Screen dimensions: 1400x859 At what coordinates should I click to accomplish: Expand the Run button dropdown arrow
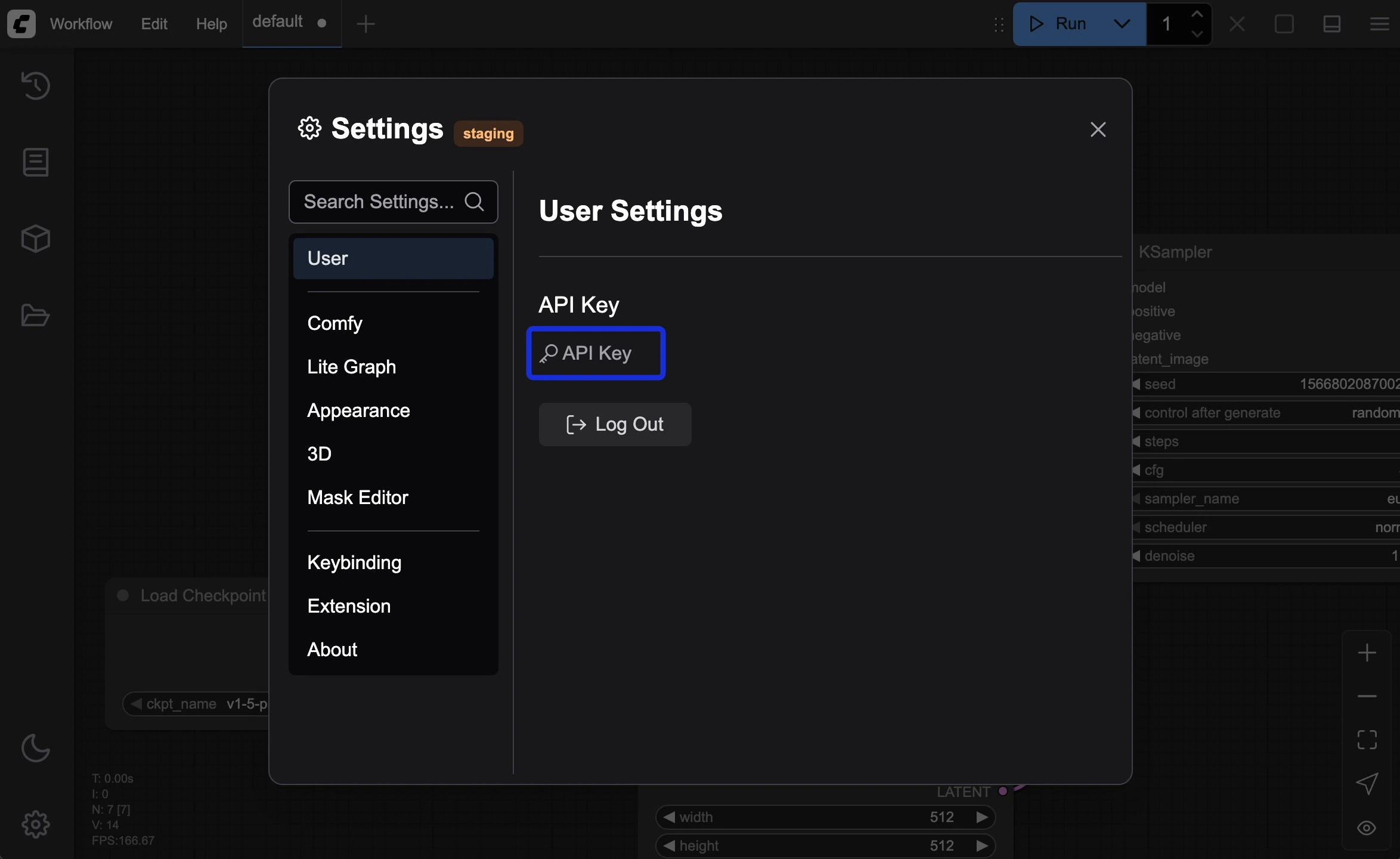[1122, 24]
